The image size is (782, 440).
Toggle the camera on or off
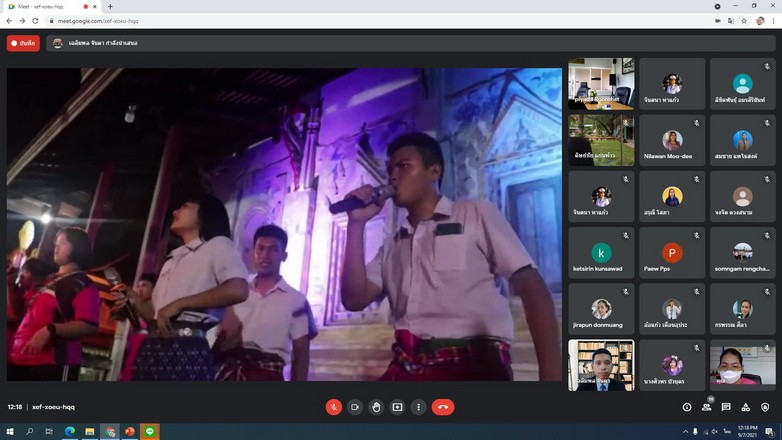[355, 407]
